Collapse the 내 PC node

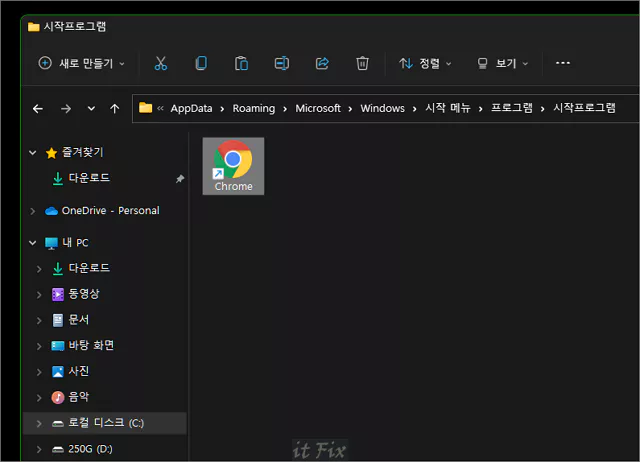(x=33, y=243)
